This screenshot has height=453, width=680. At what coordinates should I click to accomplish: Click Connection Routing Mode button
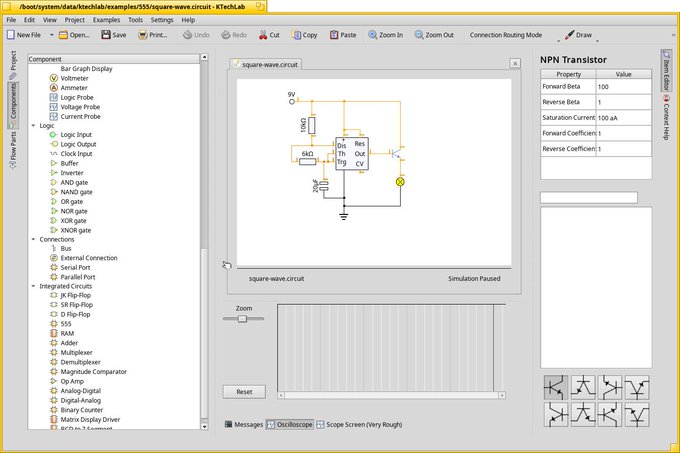point(506,35)
